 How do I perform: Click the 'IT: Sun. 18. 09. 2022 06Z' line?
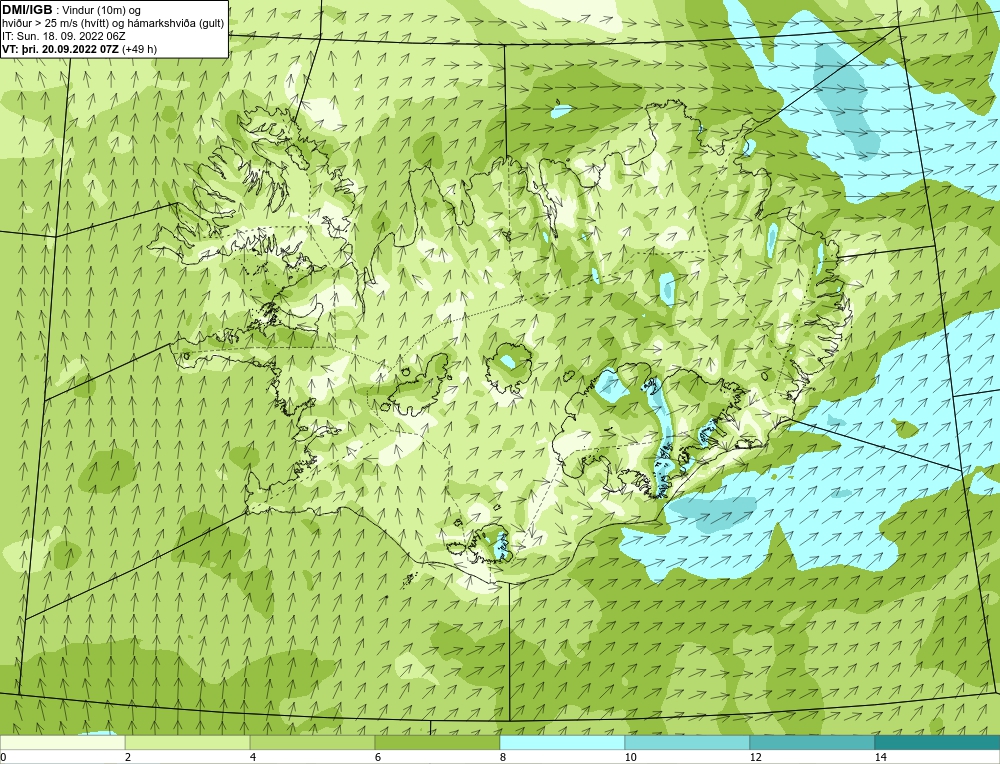pos(64,36)
